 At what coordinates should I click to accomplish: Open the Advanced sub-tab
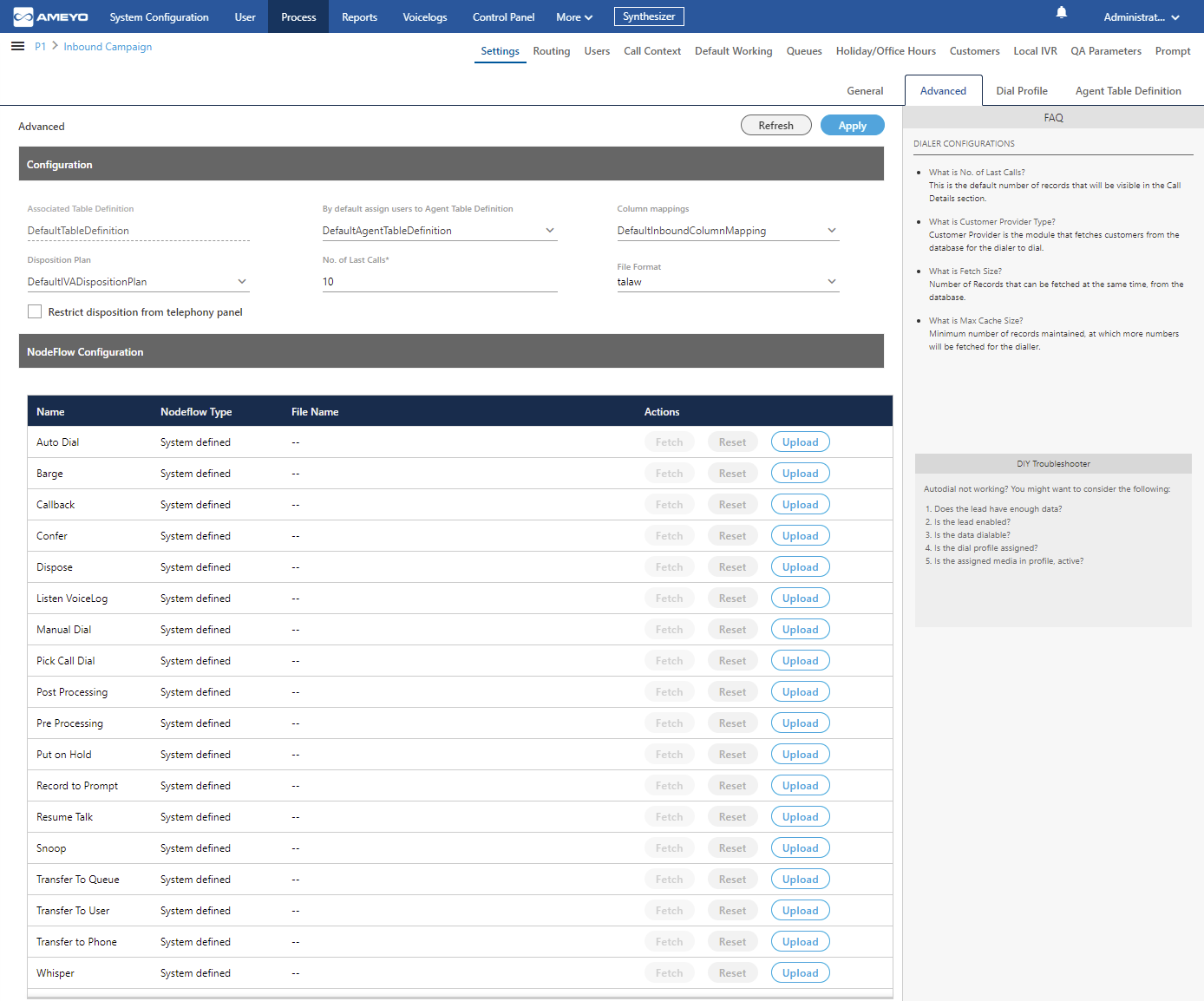(943, 90)
